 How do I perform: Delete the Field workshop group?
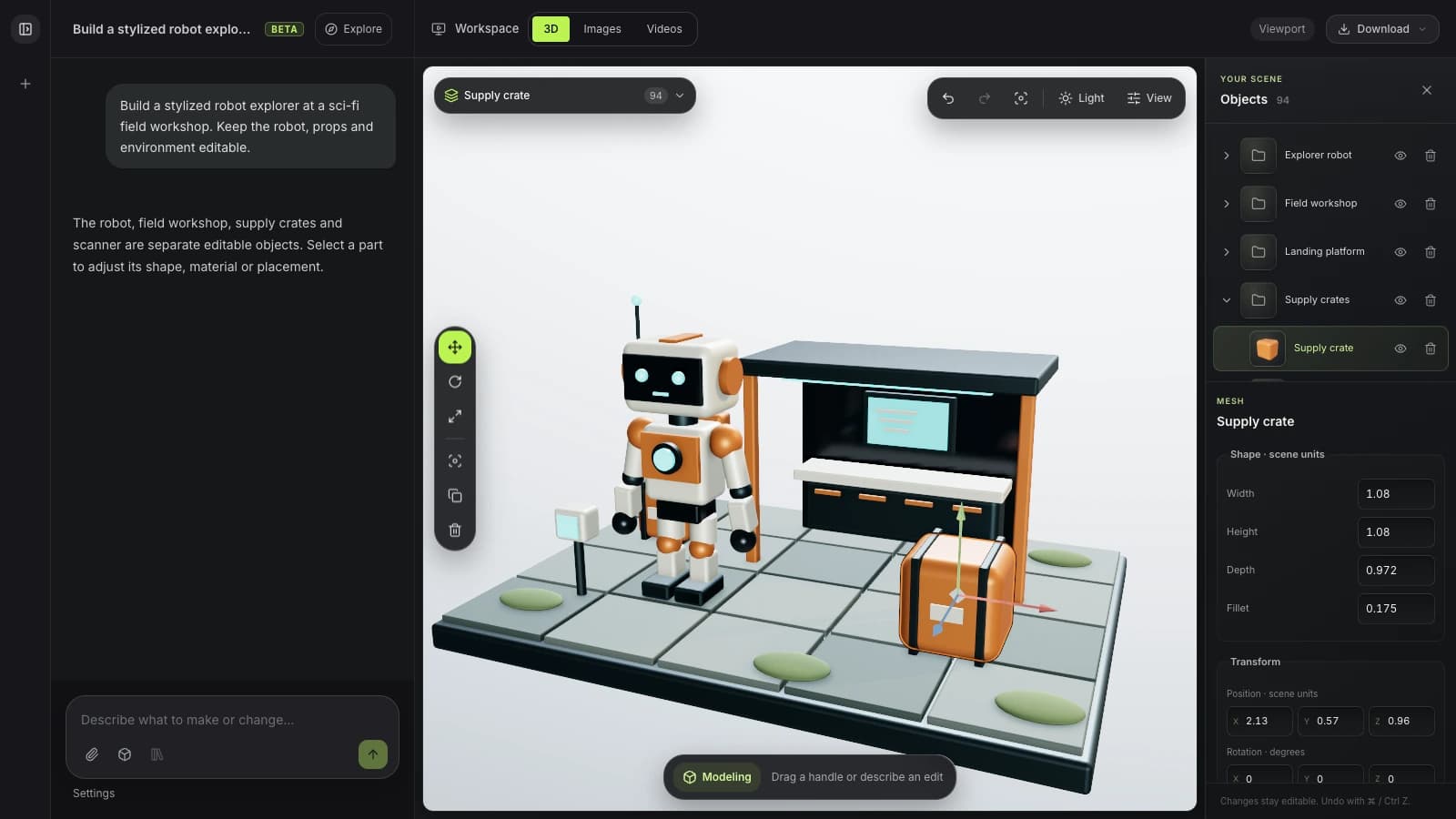(1431, 204)
